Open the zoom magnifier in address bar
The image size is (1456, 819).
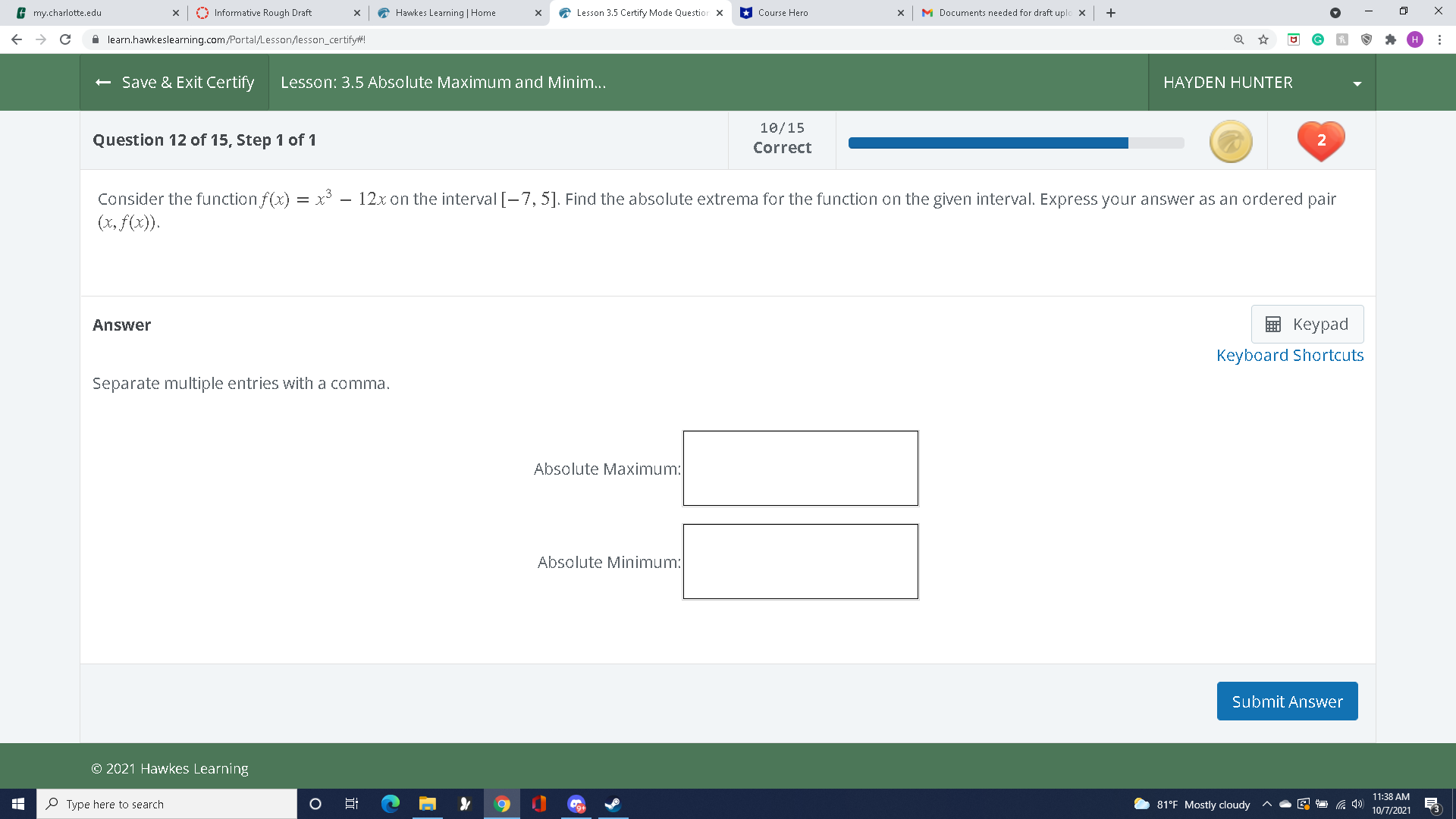click(1239, 39)
